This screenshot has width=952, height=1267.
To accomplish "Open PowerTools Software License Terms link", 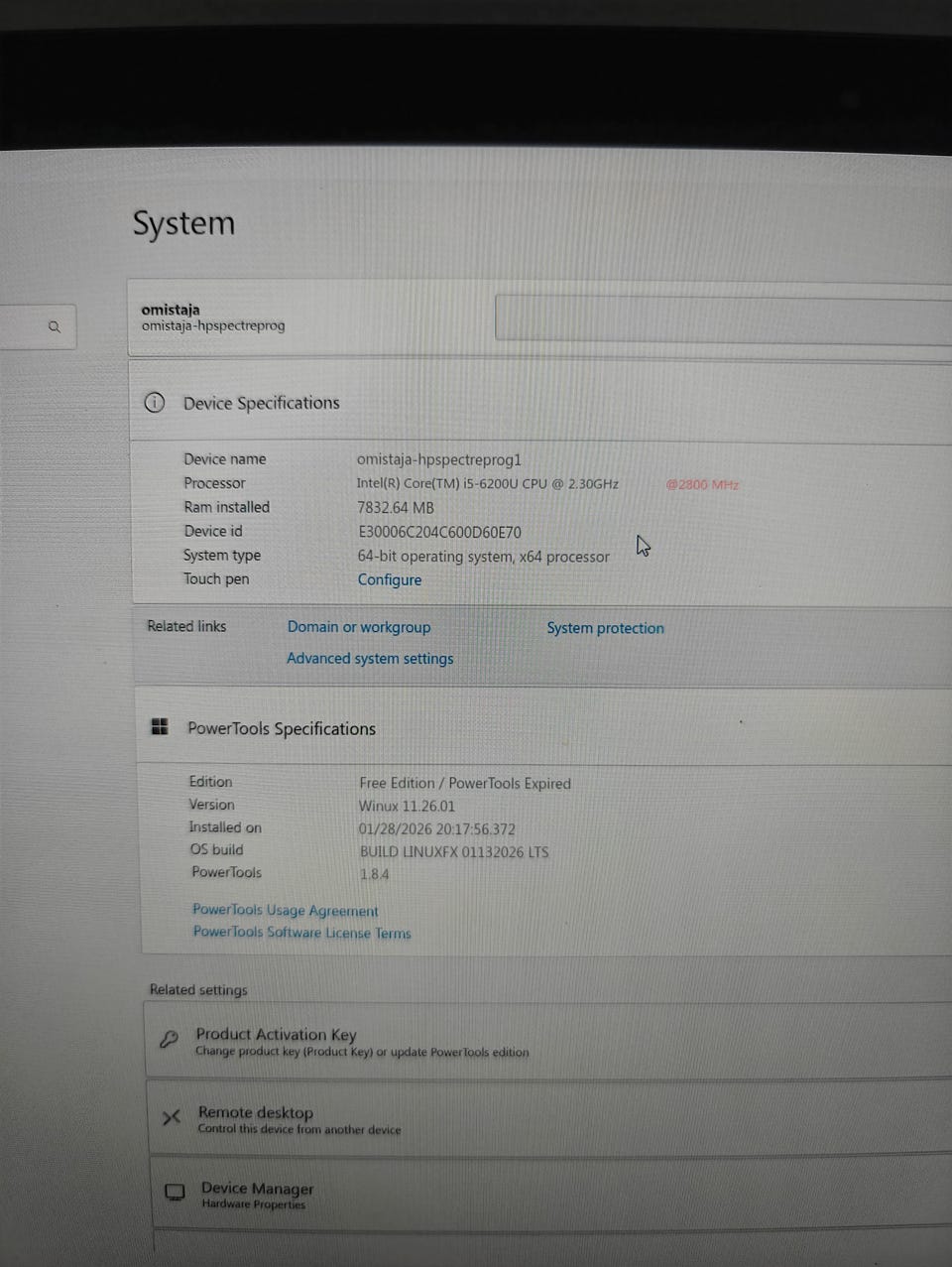I will [301, 933].
